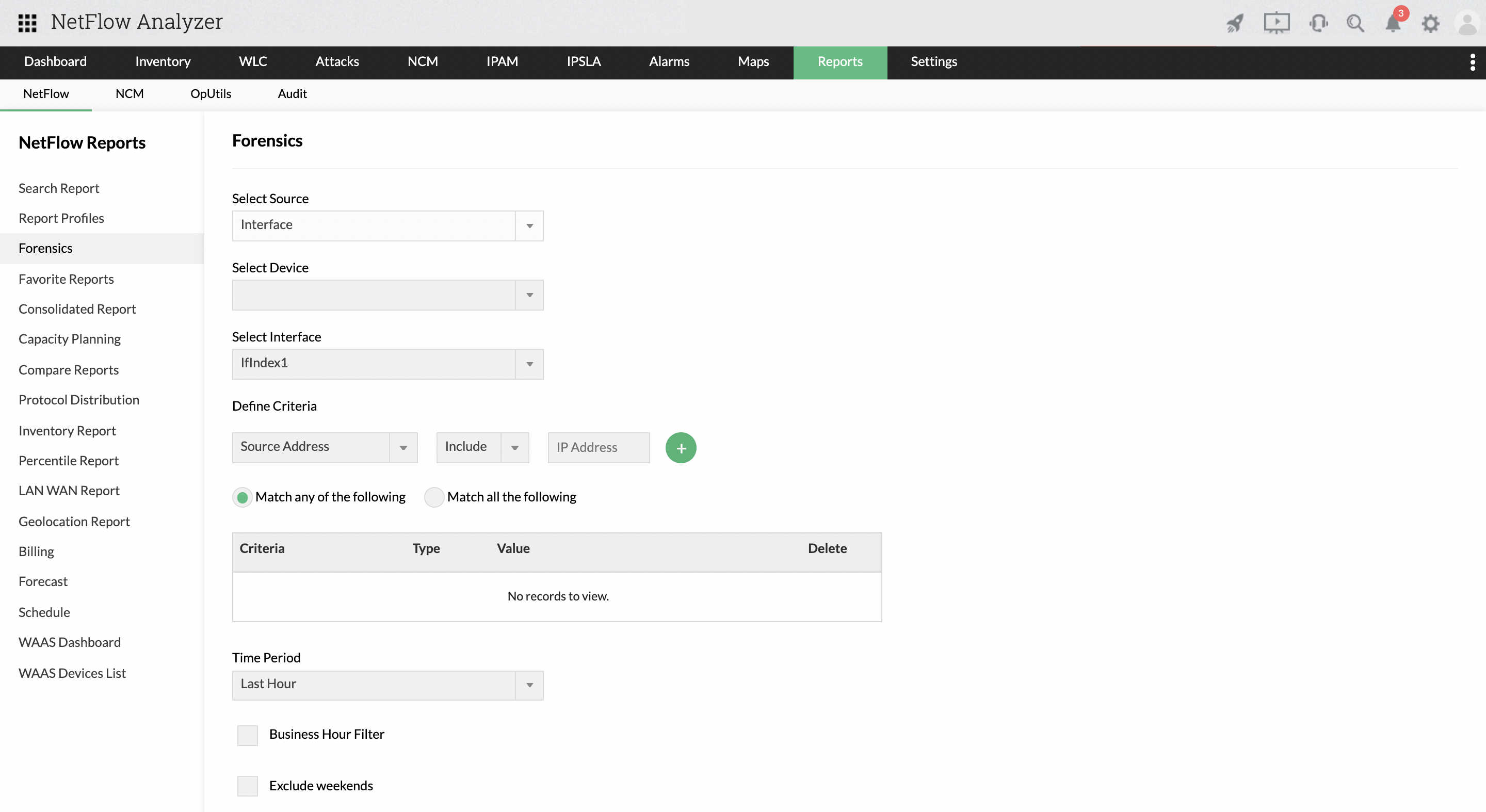The height and width of the screenshot is (812, 1486).
Task: Add criteria with green plus button
Action: [x=681, y=447]
